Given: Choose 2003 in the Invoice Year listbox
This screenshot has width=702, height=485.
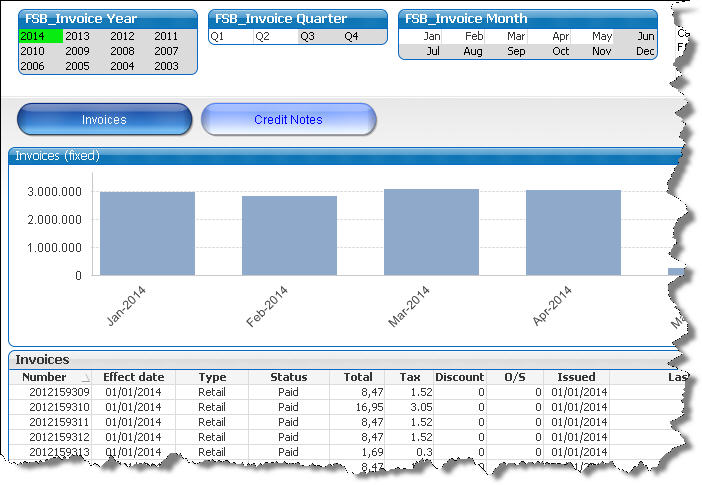Looking at the screenshot, I should [x=166, y=66].
